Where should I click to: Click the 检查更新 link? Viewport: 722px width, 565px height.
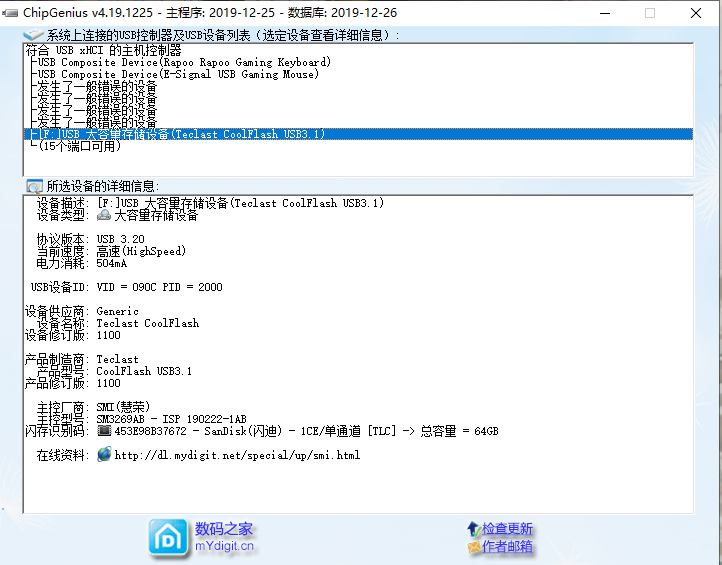pyautogui.click(x=507, y=529)
